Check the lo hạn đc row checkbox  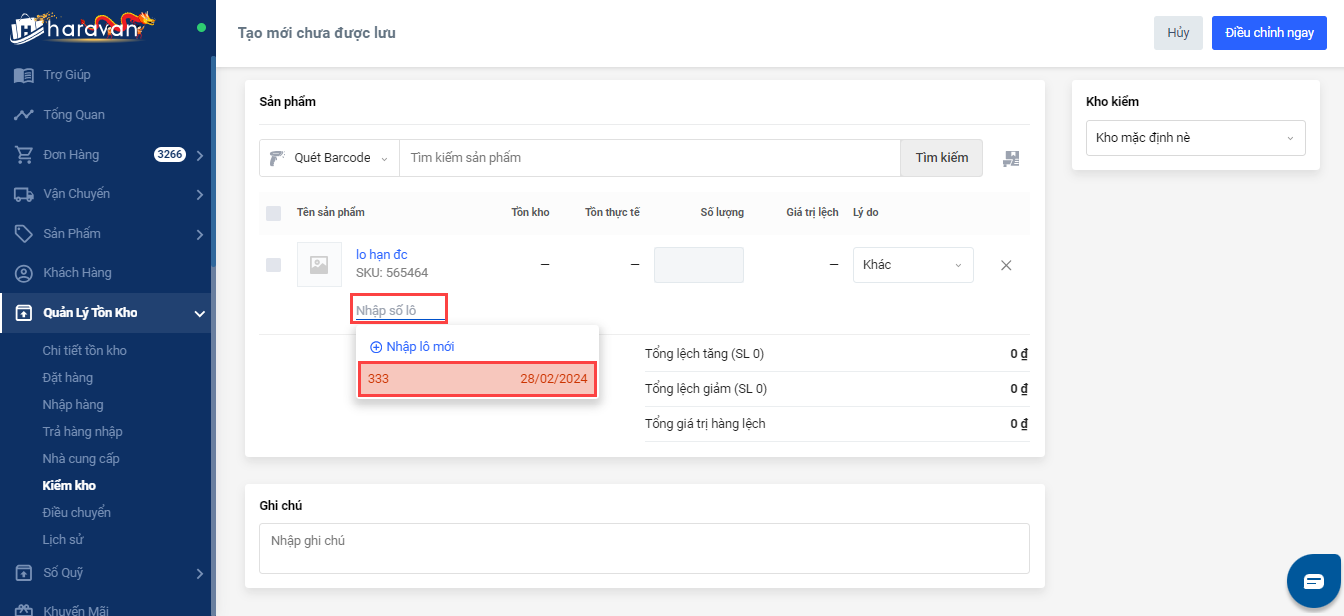click(274, 265)
